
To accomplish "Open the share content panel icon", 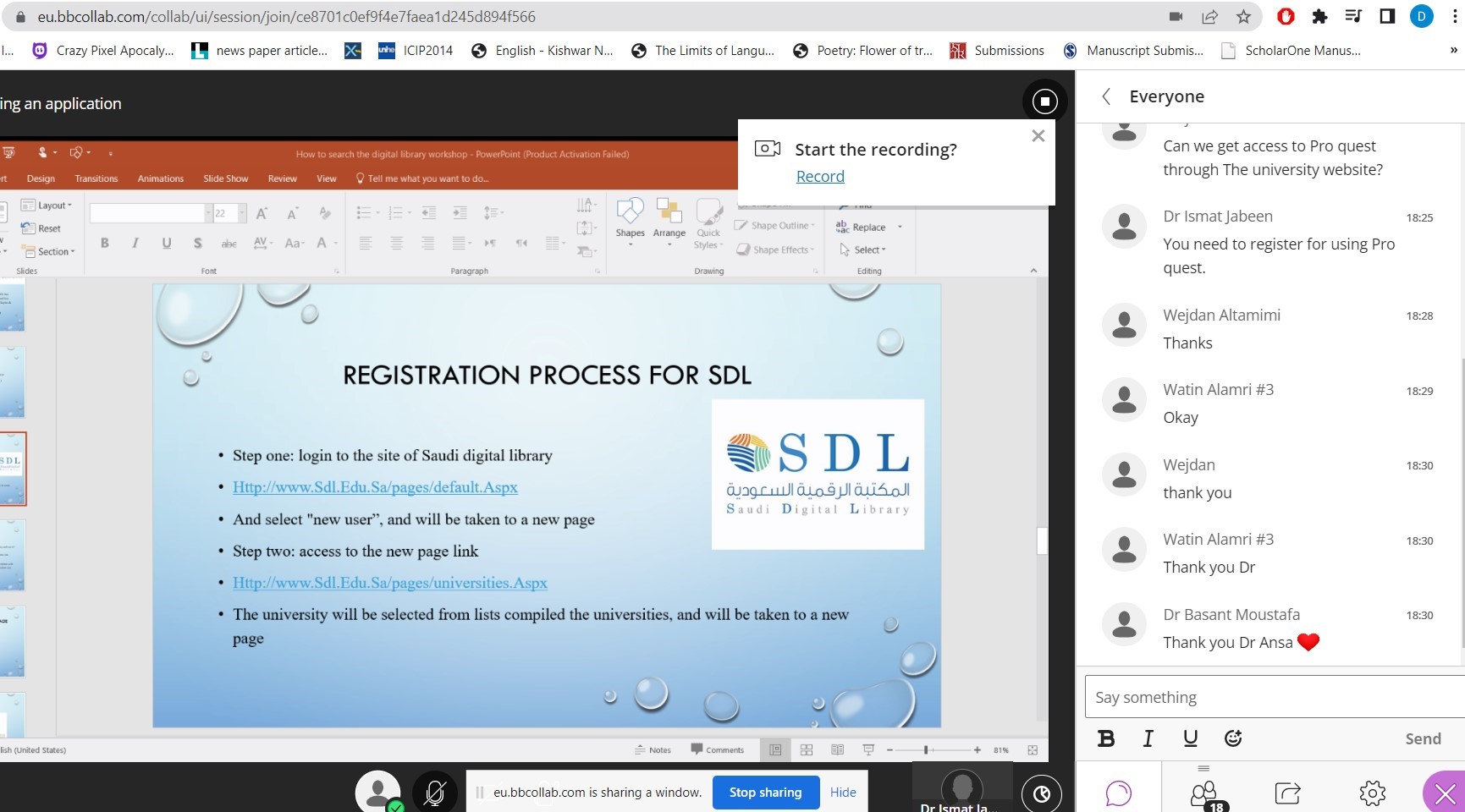I will [1287, 793].
